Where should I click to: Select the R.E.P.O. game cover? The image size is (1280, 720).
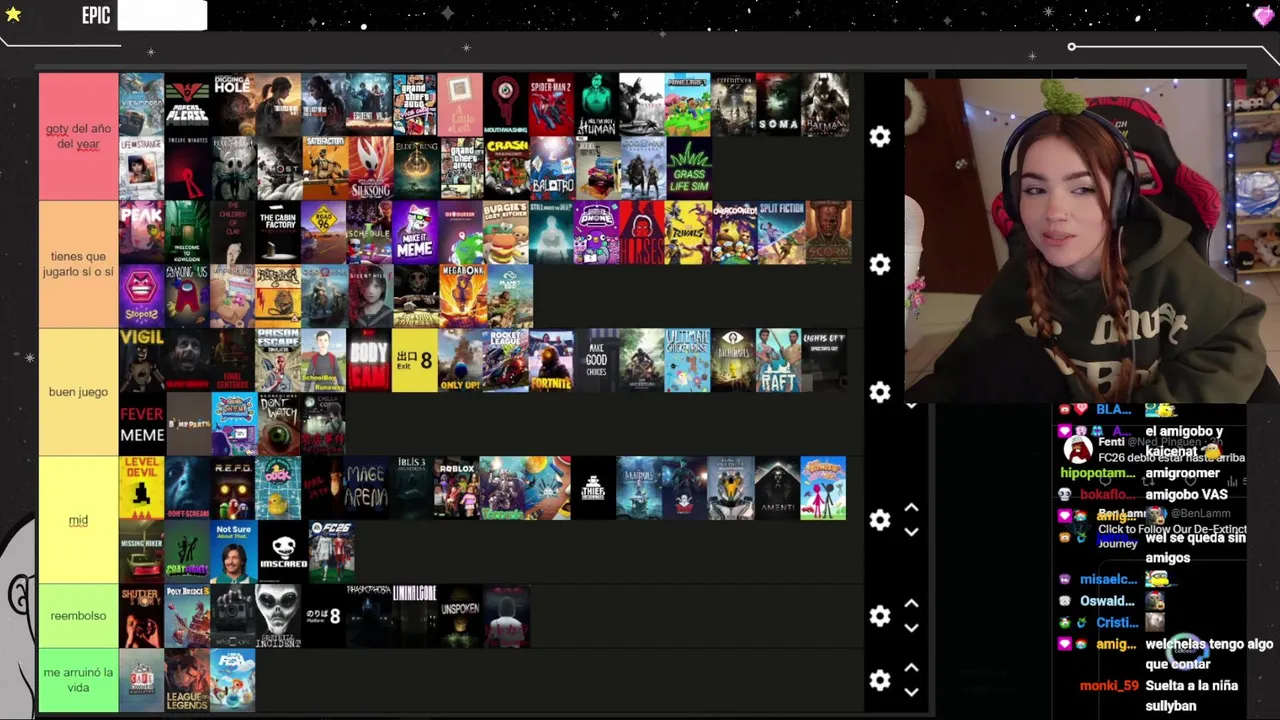(x=232, y=488)
